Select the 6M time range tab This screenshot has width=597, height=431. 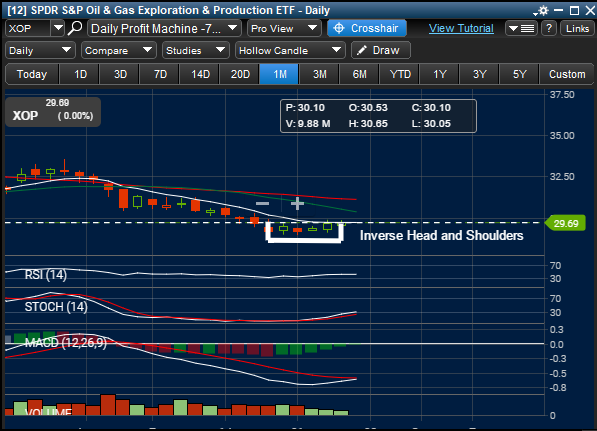coord(360,74)
